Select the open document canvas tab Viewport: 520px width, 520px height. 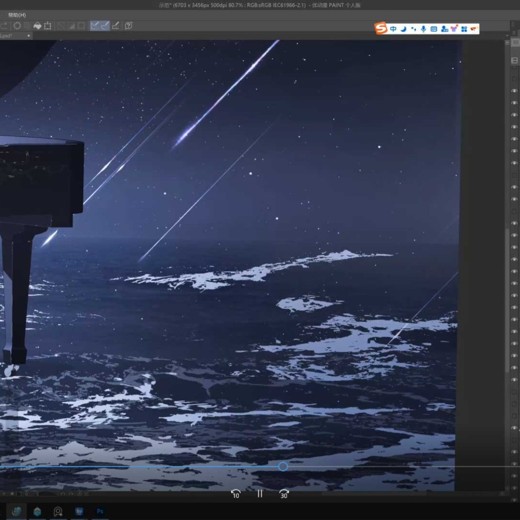(16, 36)
